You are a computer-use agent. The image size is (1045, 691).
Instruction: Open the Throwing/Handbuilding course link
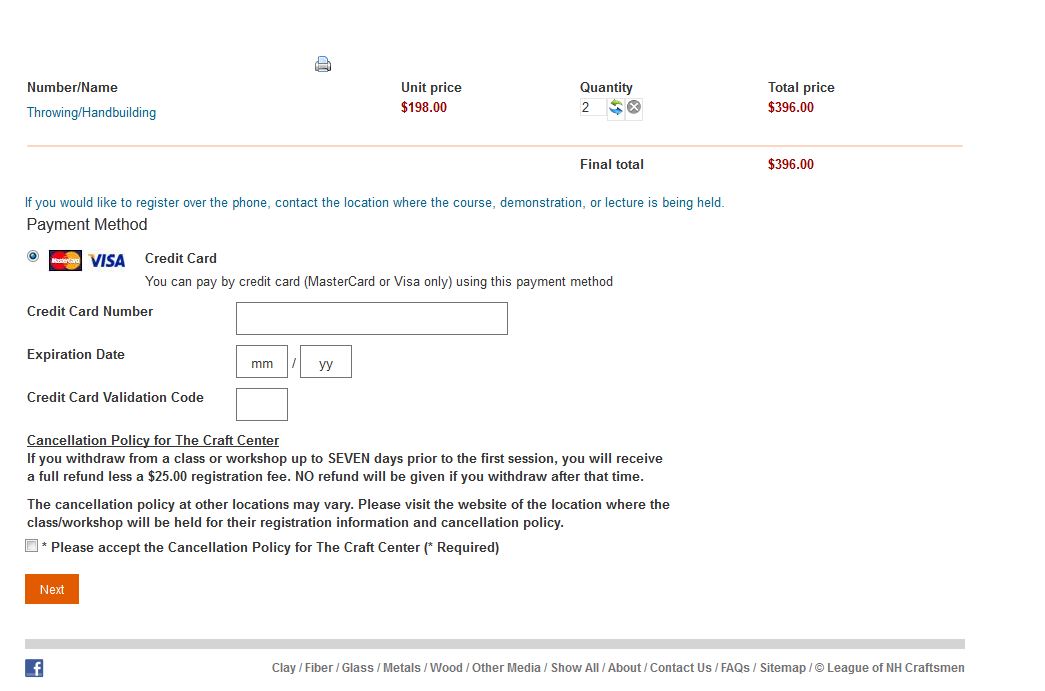coord(91,113)
